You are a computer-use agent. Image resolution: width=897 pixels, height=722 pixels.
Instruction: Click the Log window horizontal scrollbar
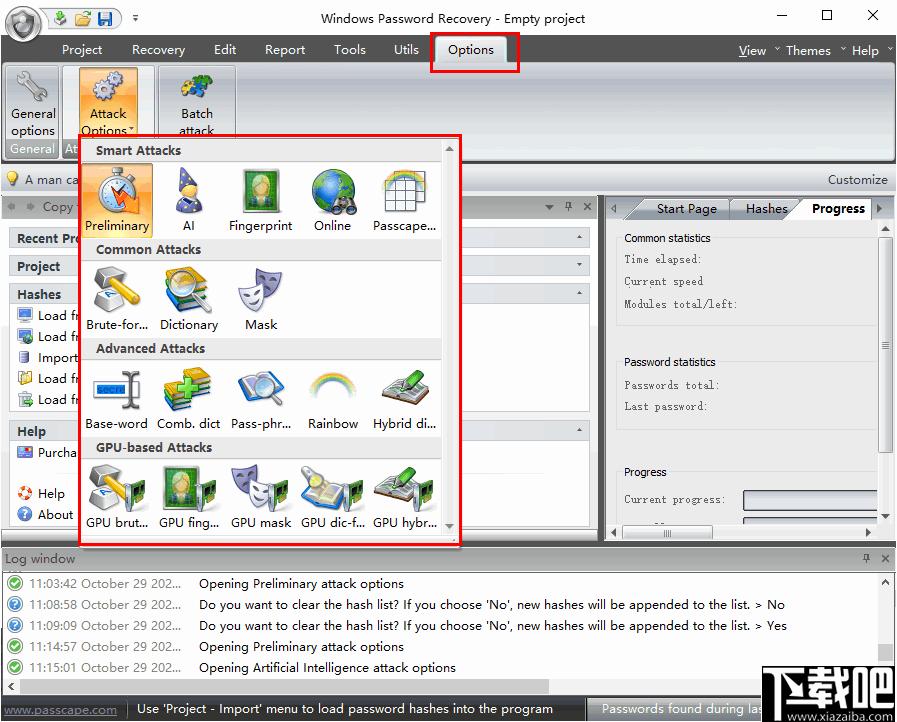tap(284, 685)
